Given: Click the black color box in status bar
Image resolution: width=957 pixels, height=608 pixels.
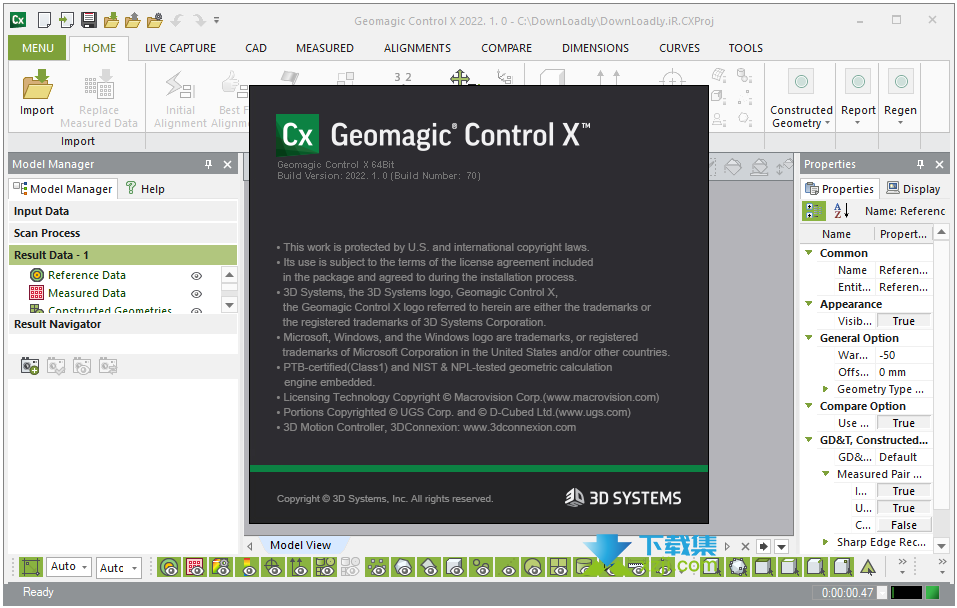Looking at the screenshot, I should pos(906,592).
